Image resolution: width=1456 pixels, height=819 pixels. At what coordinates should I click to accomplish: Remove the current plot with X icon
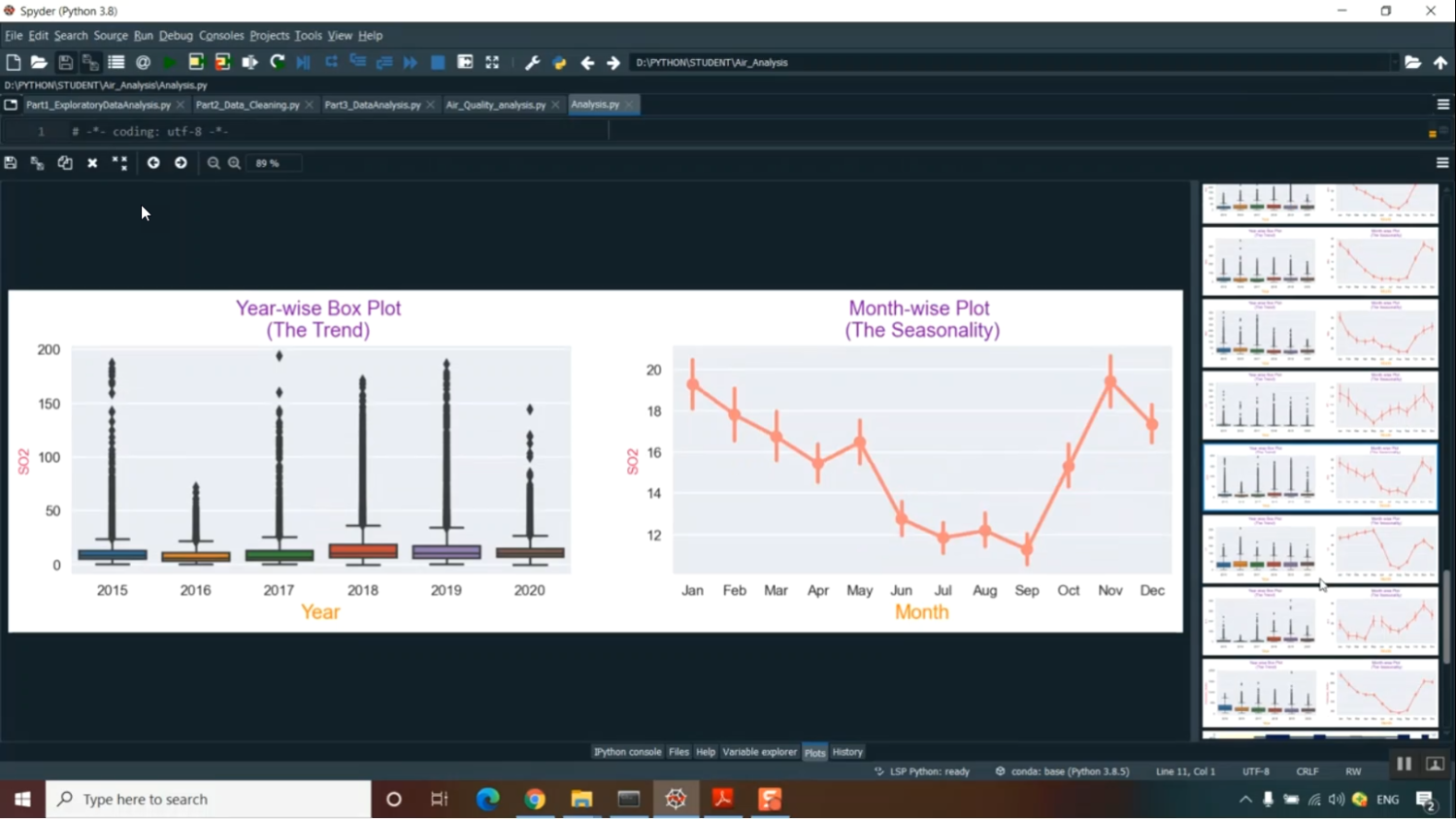pyautogui.click(x=92, y=163)
